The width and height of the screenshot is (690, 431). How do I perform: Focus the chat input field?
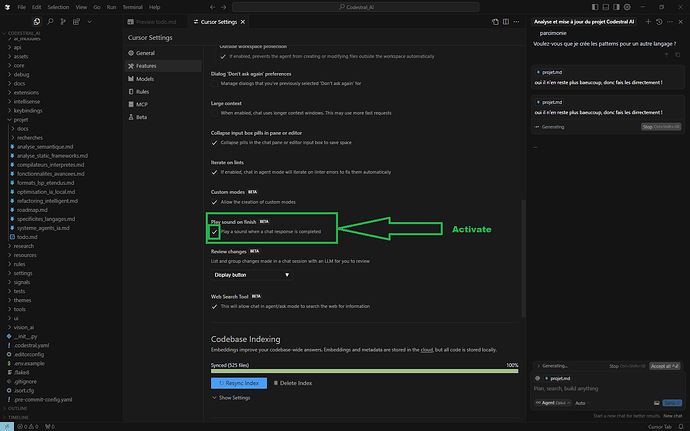point(607,389)
